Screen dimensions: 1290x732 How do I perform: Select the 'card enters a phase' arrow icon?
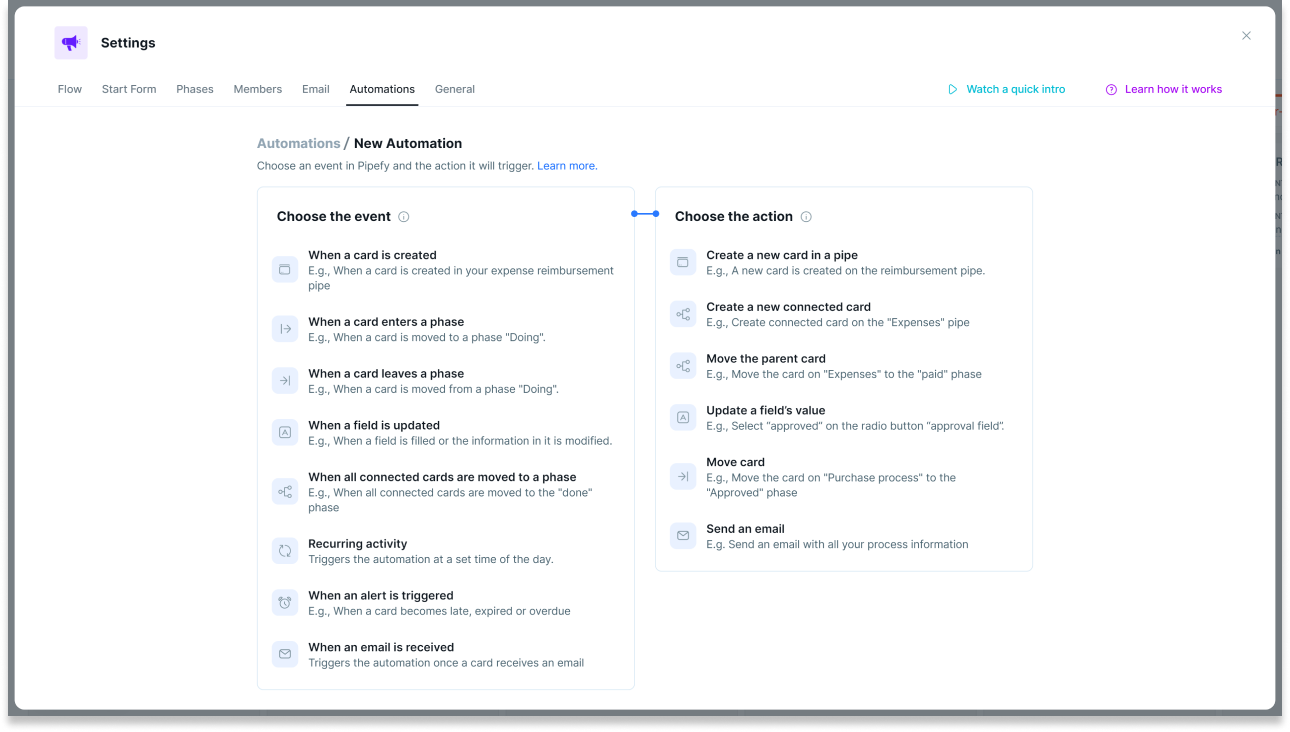click(285, 329)
